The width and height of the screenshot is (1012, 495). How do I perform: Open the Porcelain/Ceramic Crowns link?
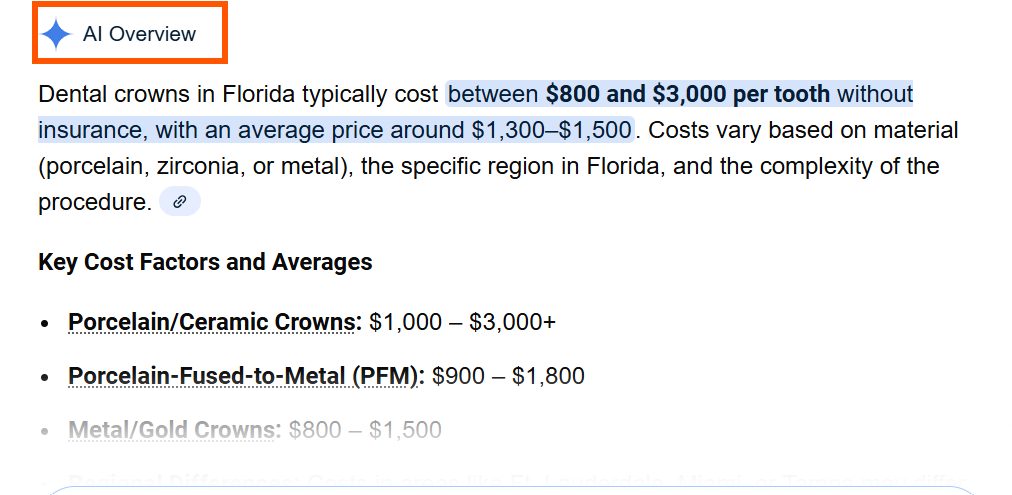(214, 322)
